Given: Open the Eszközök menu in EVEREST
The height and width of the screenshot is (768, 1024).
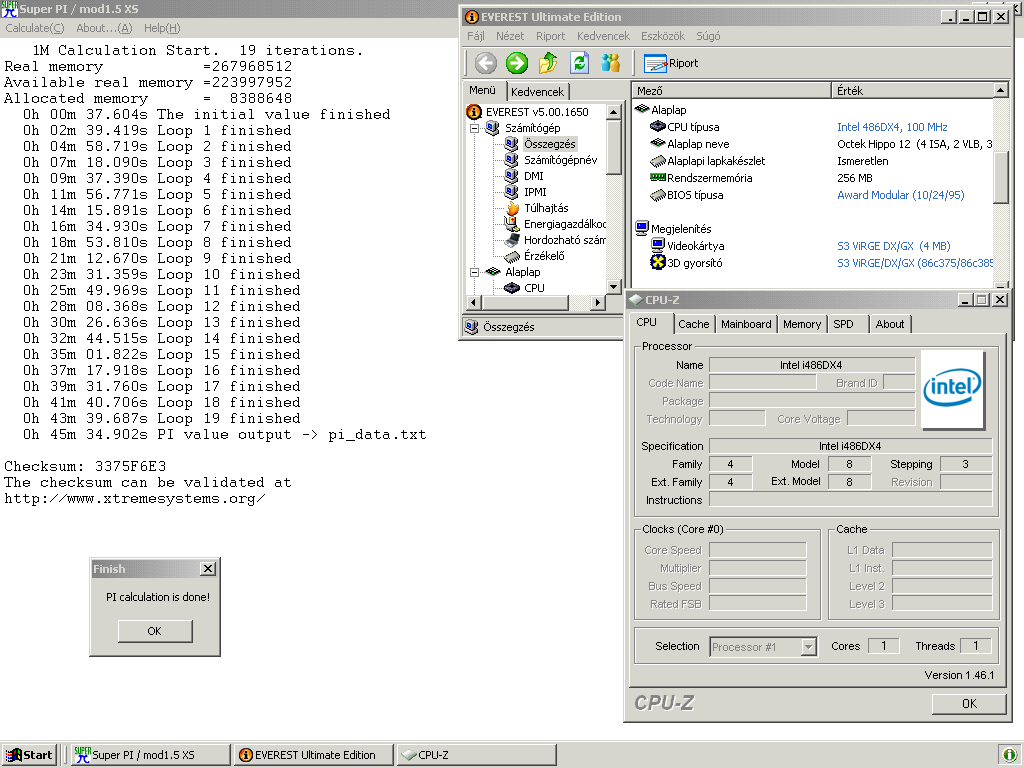Looking at the screenshot, I should (663, 36).
